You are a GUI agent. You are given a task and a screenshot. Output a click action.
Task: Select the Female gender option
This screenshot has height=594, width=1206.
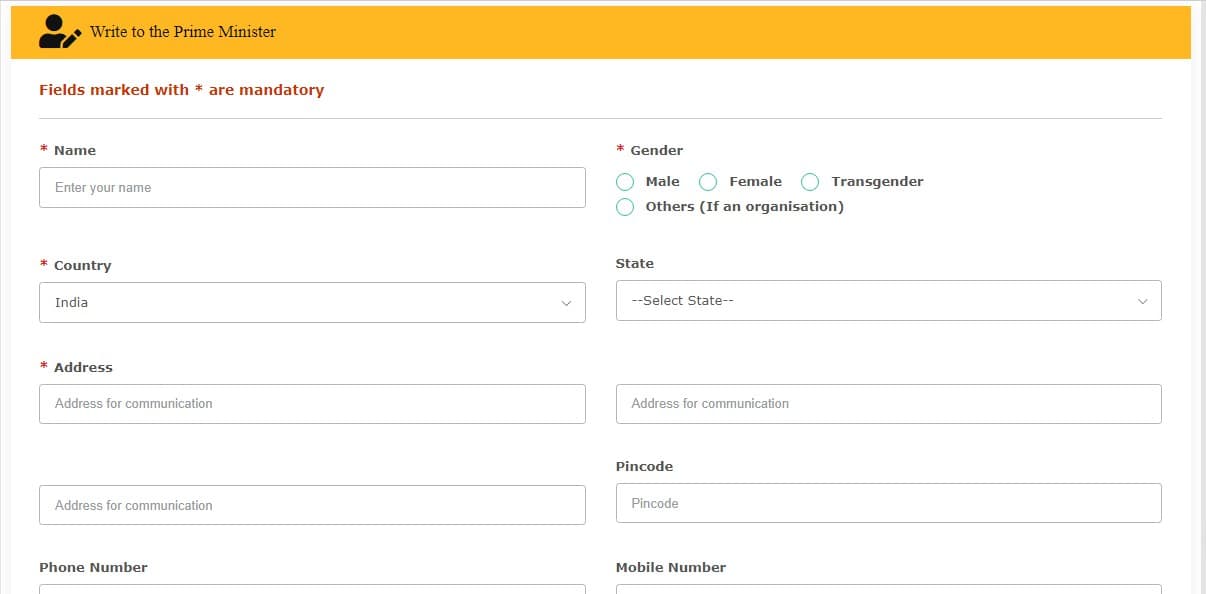(x=708, y=182)
